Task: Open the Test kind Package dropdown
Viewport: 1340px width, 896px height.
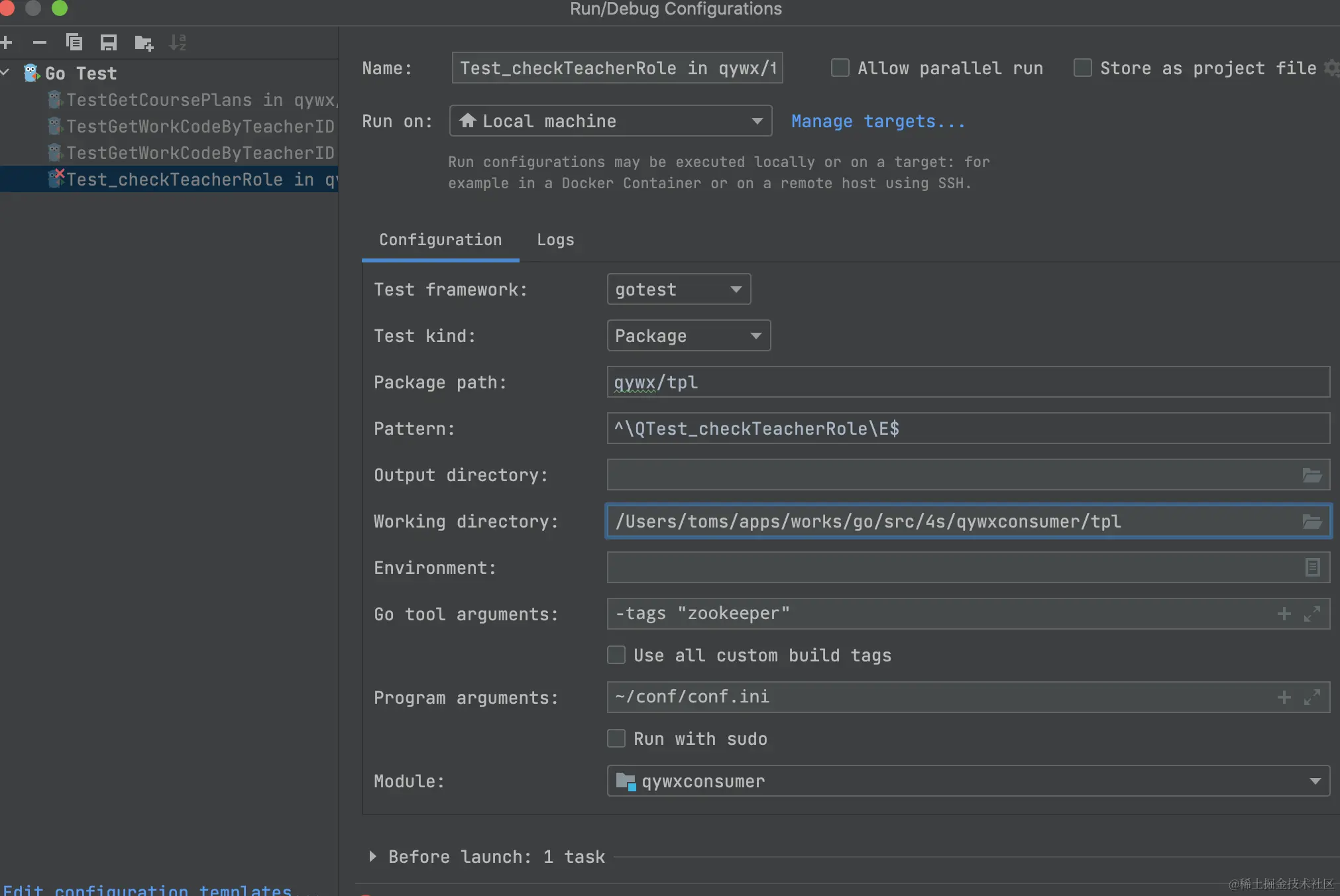Action: tap(689, 336)
